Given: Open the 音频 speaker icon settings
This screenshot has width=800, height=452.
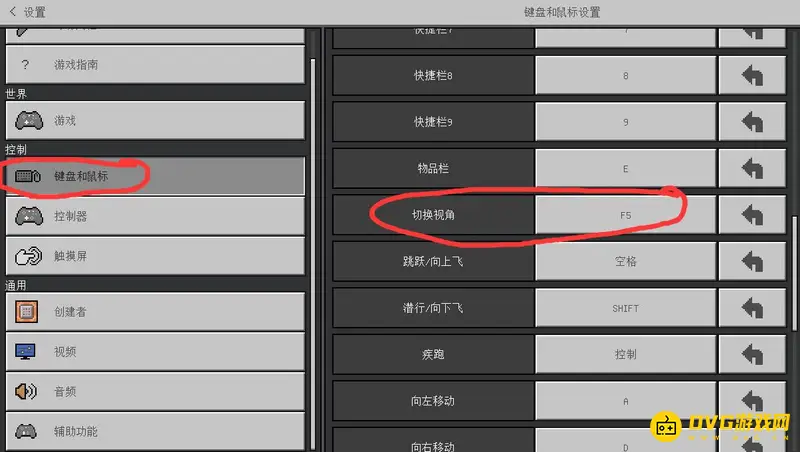Looking at the screenshot, I should 26,391.
